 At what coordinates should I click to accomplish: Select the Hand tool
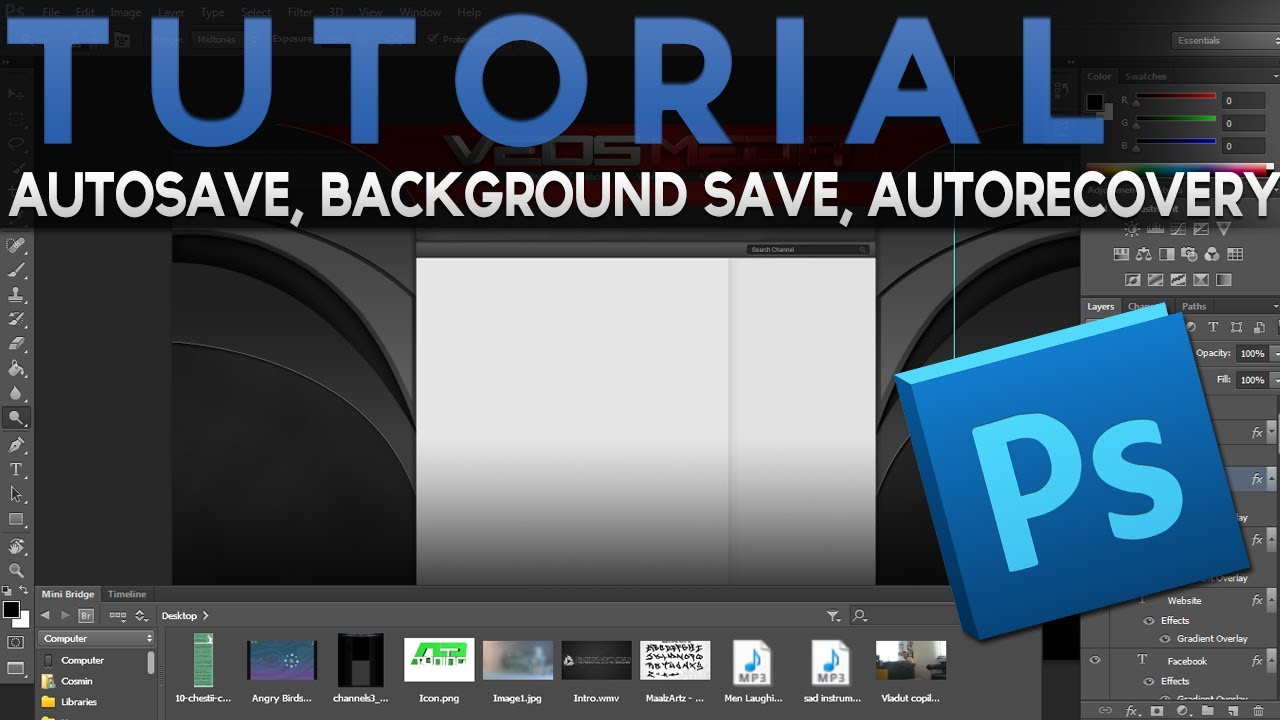pyautogui.click(x=16, y=546)
